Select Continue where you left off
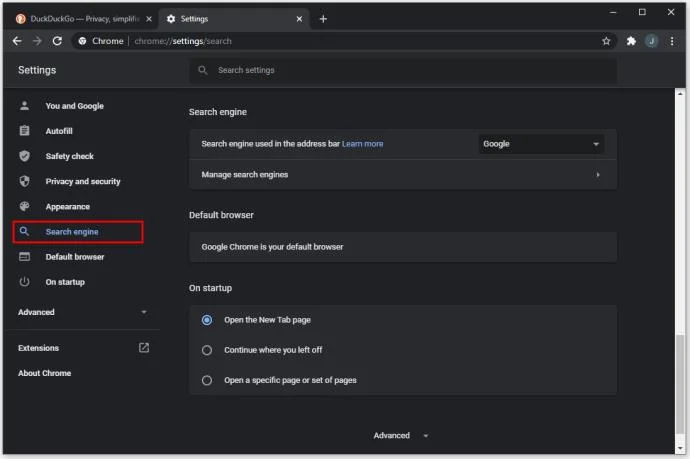 click(x=207, y=350)
